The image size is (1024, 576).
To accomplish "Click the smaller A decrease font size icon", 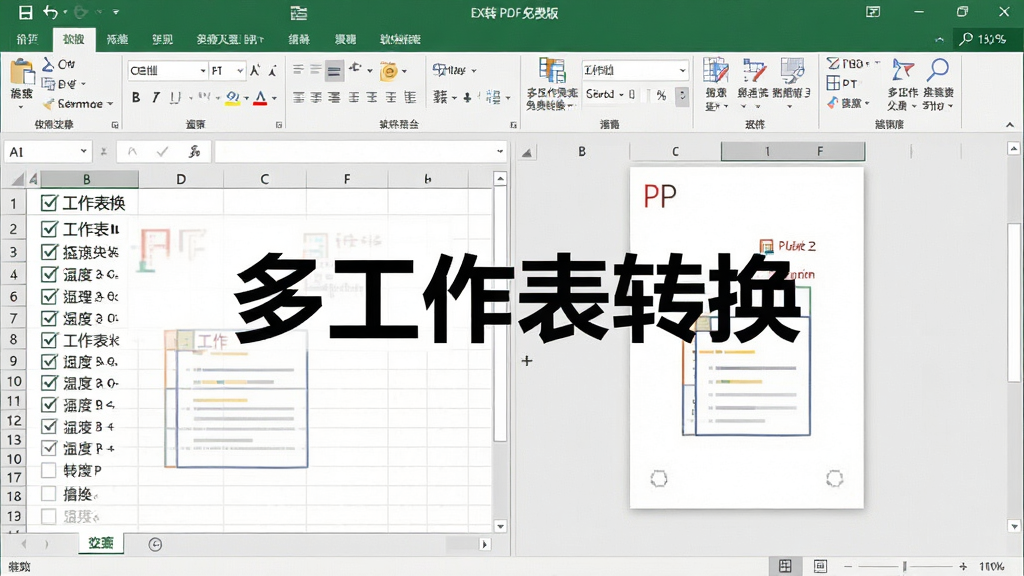I will click(x=272, y=70).
